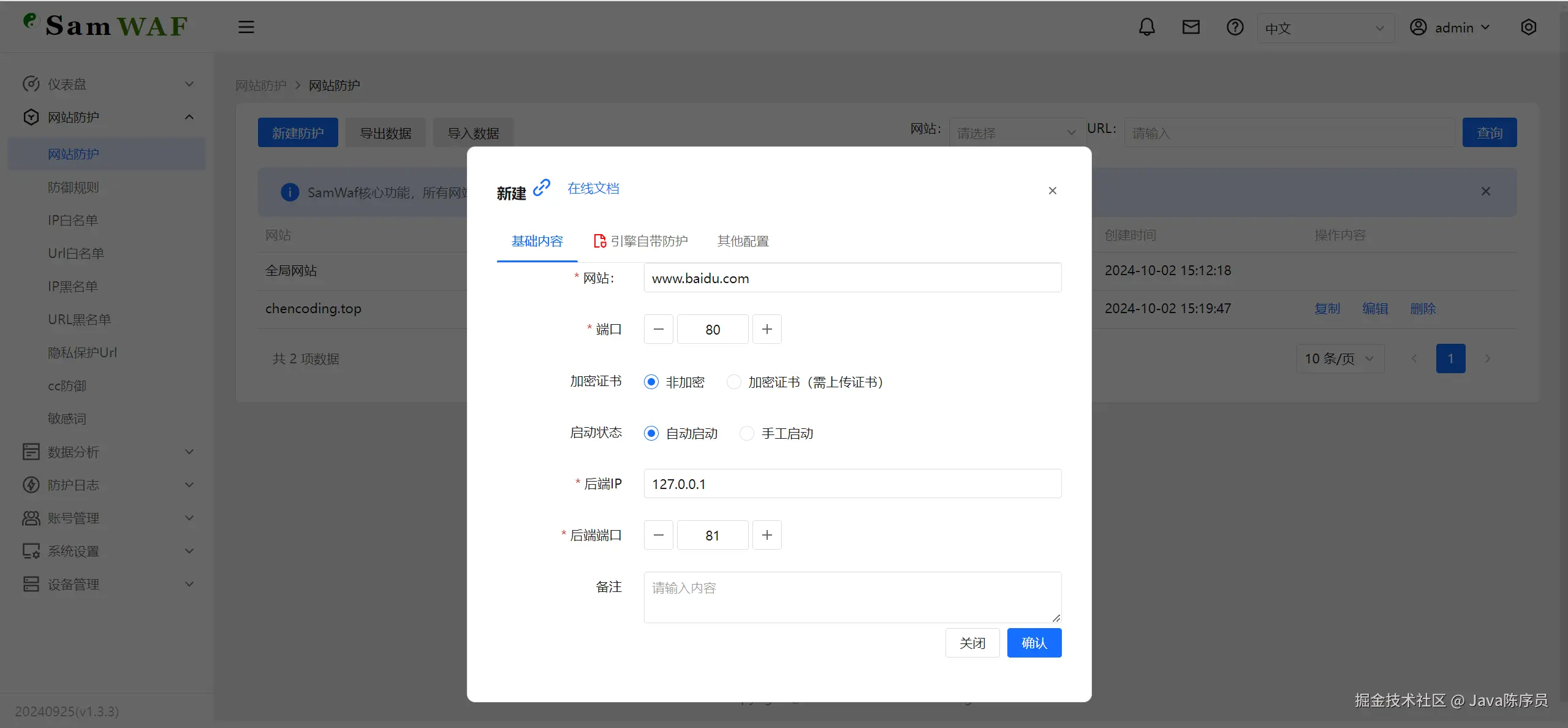Click the help question mark icon

click(x=1235, y=27)
